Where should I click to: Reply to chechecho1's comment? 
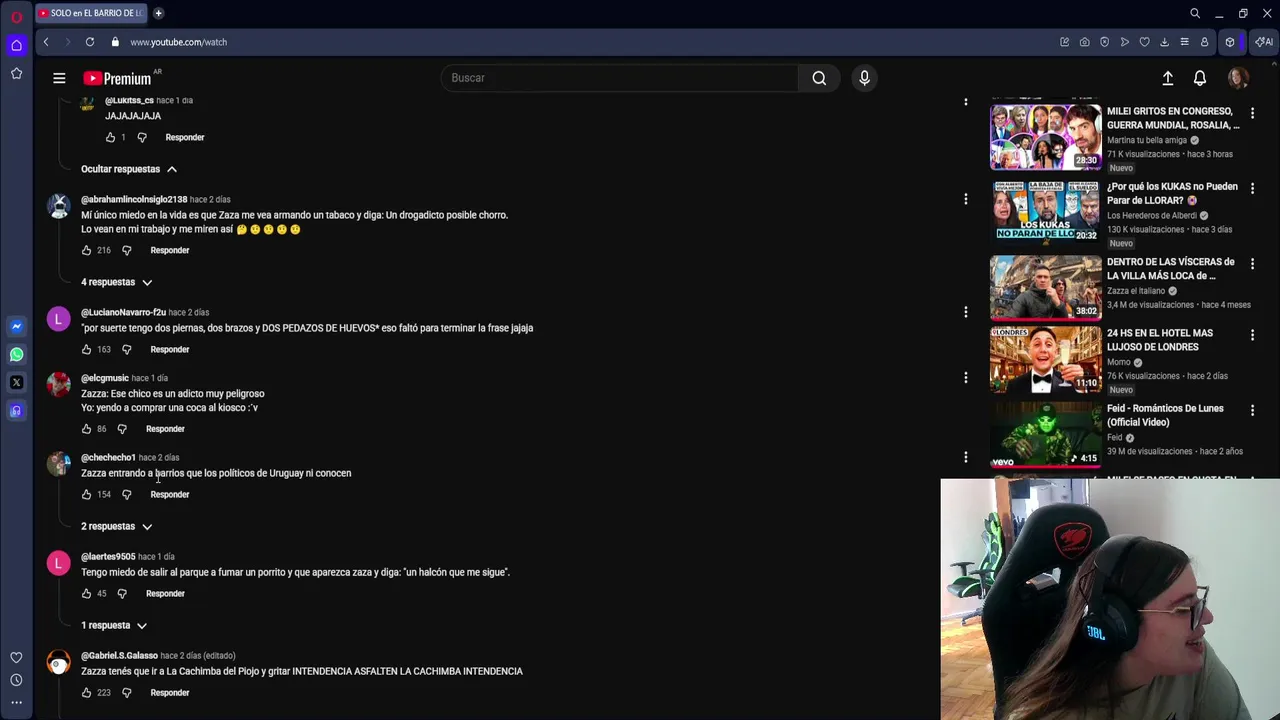click(170, 494)
